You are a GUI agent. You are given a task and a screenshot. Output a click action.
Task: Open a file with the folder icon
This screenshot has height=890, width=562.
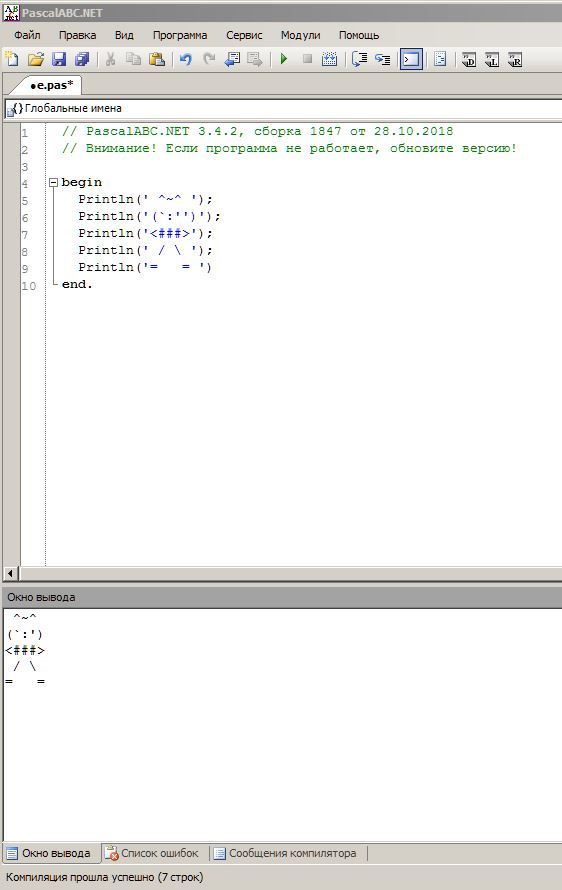point(36,59)
